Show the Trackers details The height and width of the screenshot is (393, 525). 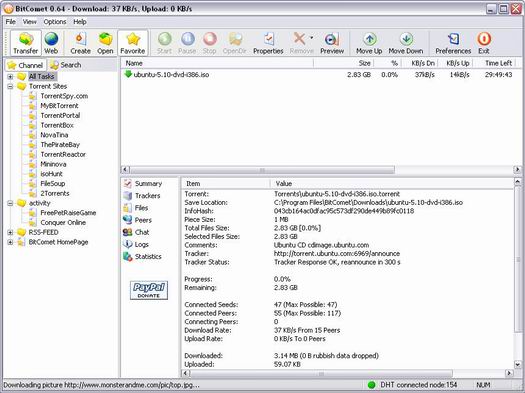click(x=142, y=196)
